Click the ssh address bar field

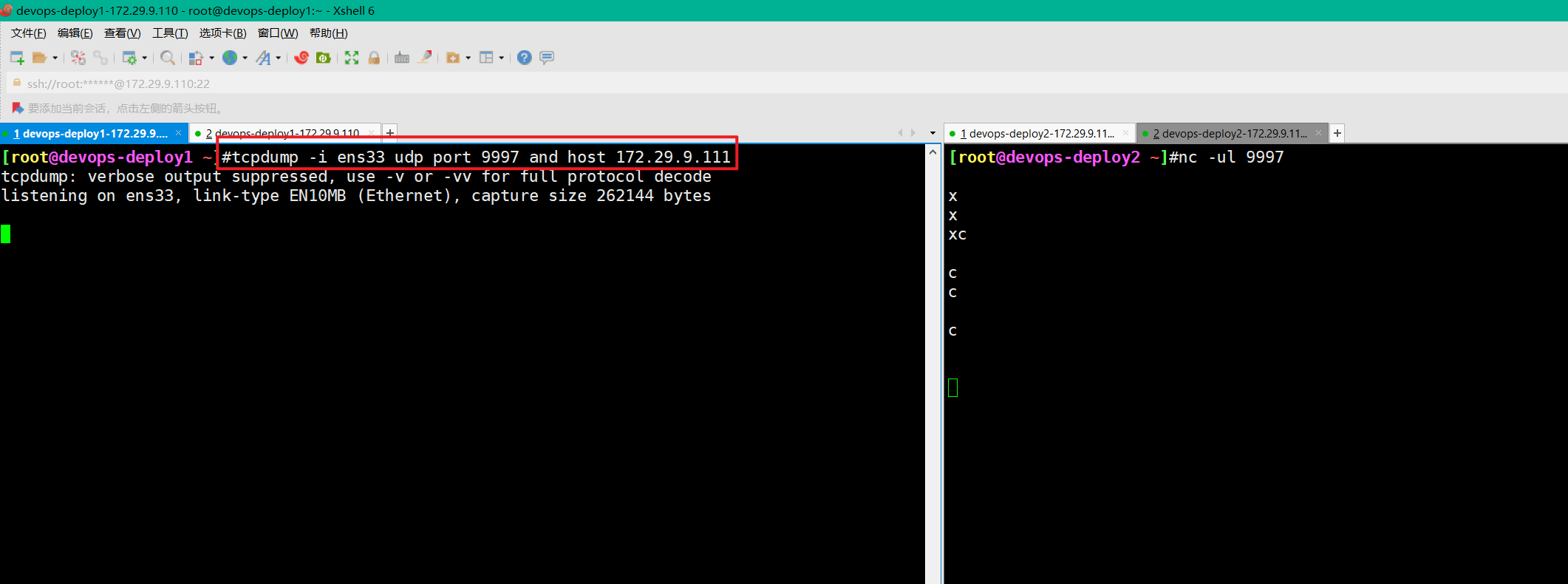(x=787, y=84)
